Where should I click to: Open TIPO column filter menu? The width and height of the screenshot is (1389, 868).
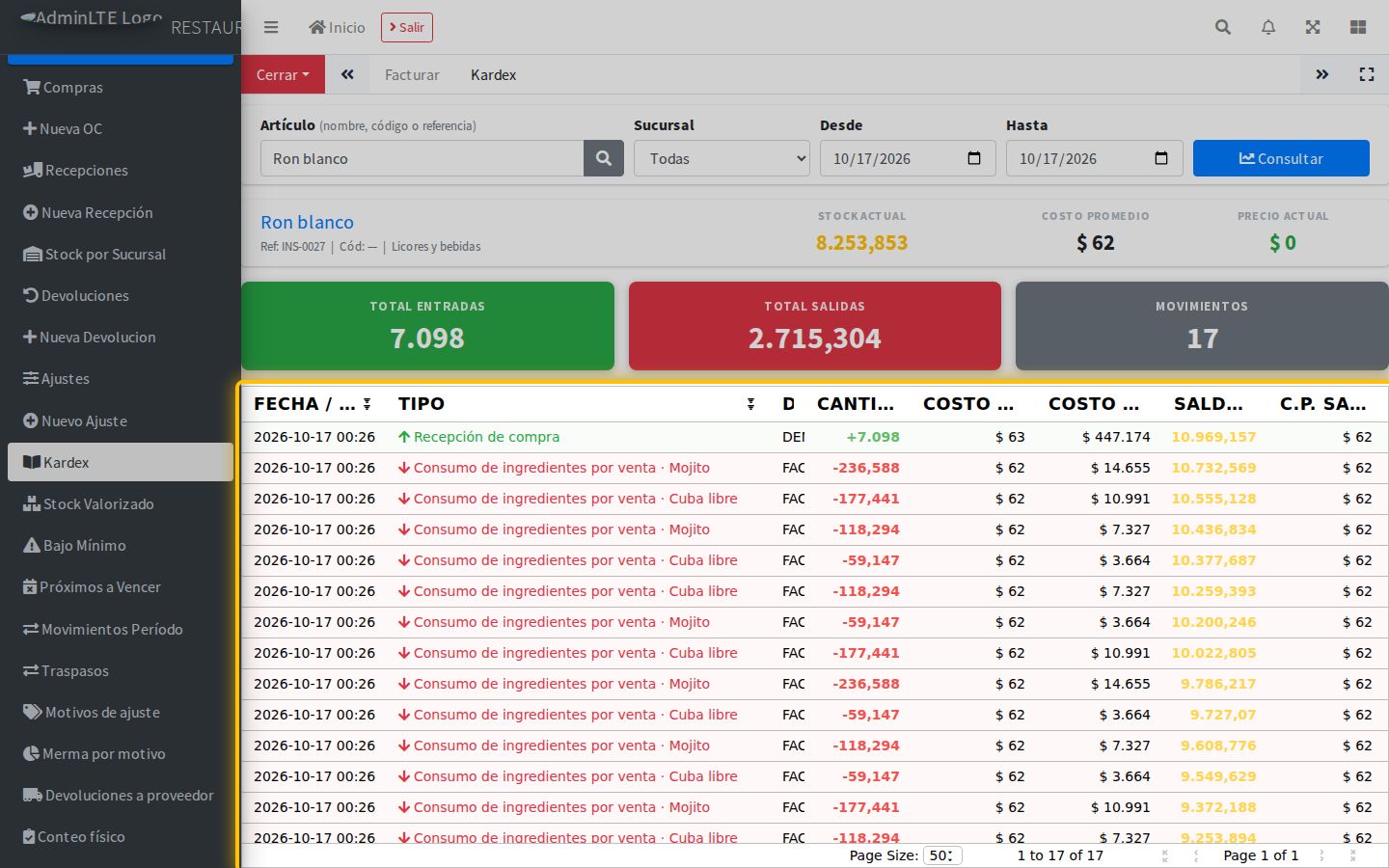[750, 404]
